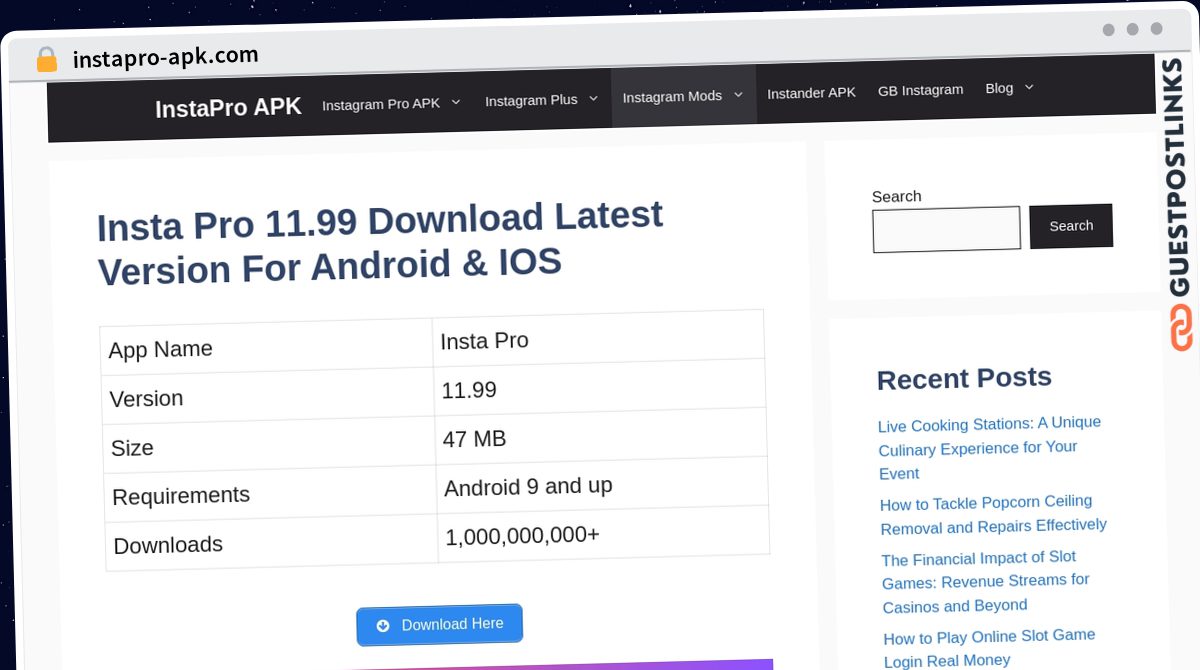Click the Downloads label cell
Screen dimensions: 1200x670
click(272, 543)
